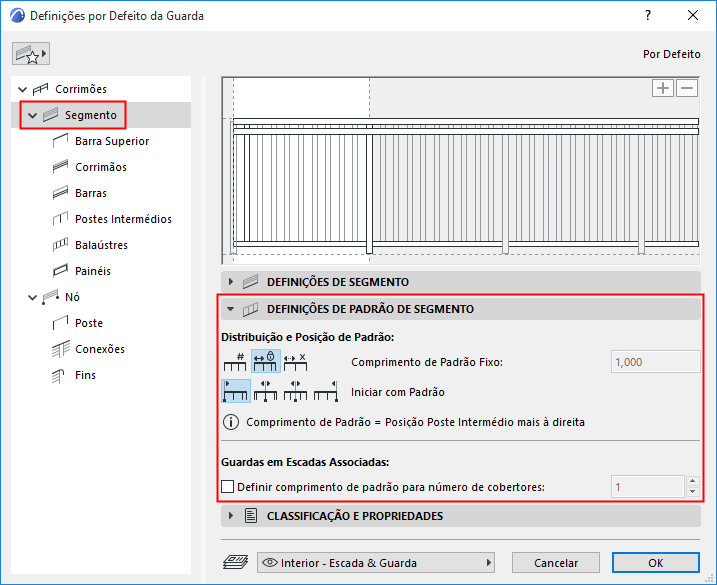Confirm with the OK button
Viewport: 717px width, 585px height.
pos(656,563)
